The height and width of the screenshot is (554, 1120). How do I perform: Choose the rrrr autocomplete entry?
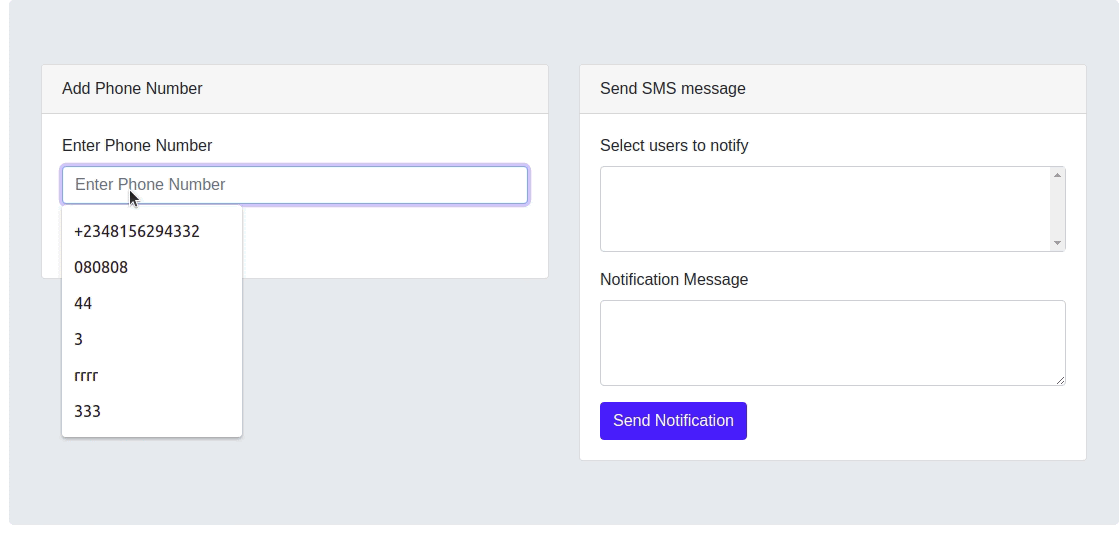(x=86, y=375)
